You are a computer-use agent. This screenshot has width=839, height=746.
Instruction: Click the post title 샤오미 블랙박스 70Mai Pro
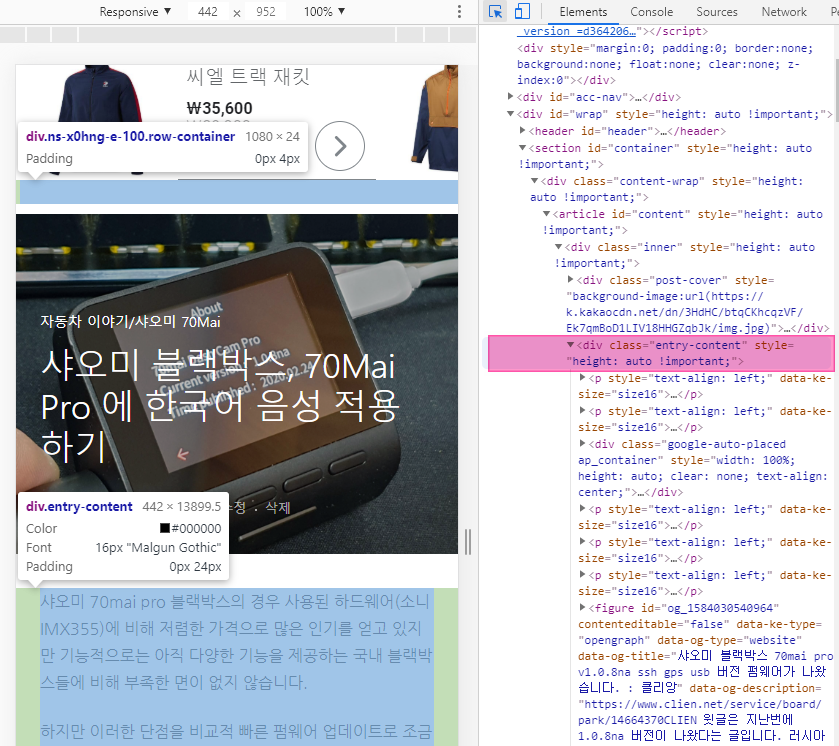[x=220, y=405]
